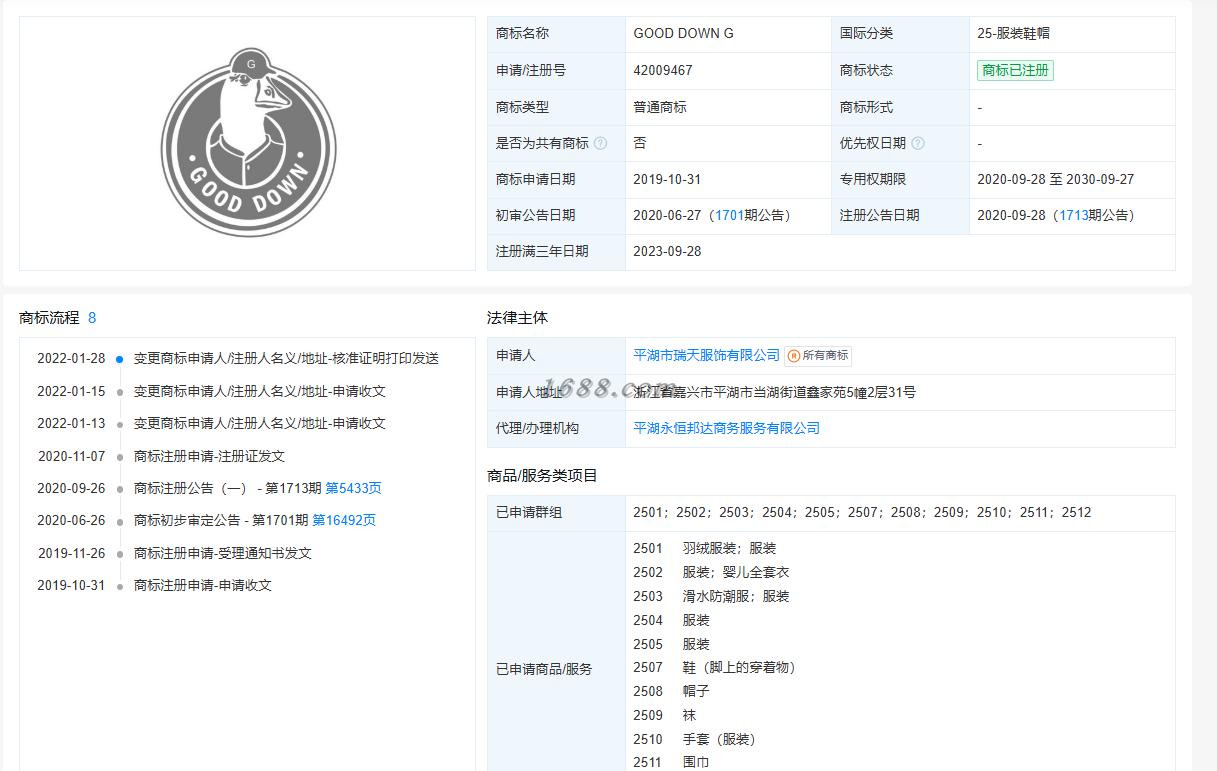
Task: Click the 2023-09-28 three-year date value
Action: coord(668,251)
